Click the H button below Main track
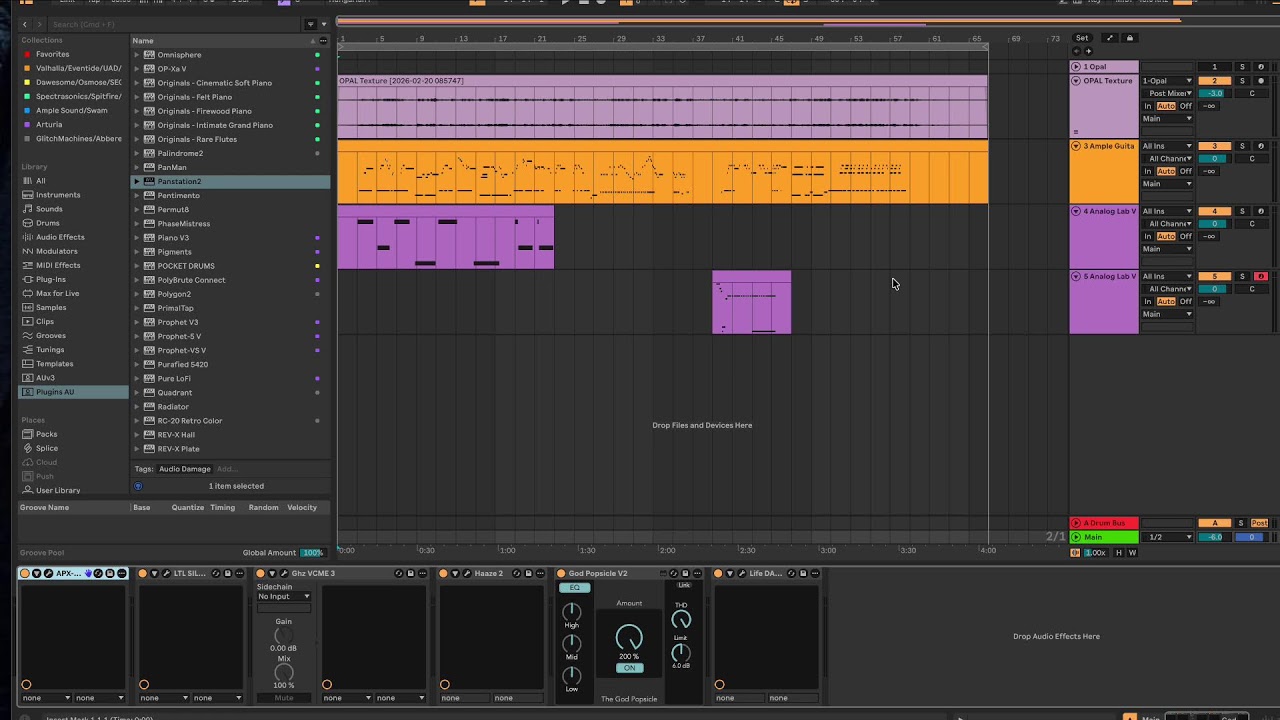1280x720 pixels. click(1120, 552)
